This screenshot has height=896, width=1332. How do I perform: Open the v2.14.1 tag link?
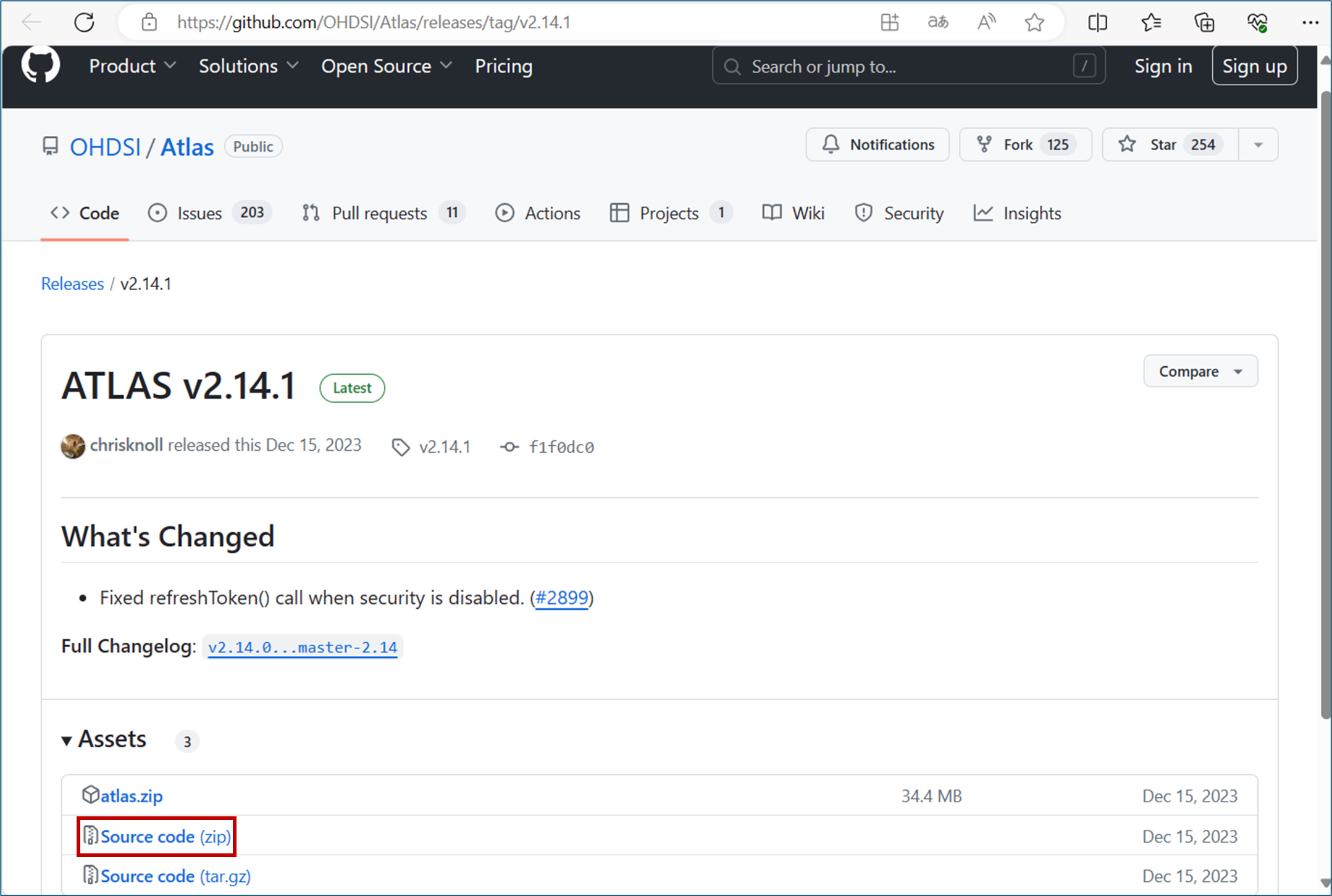445,446
